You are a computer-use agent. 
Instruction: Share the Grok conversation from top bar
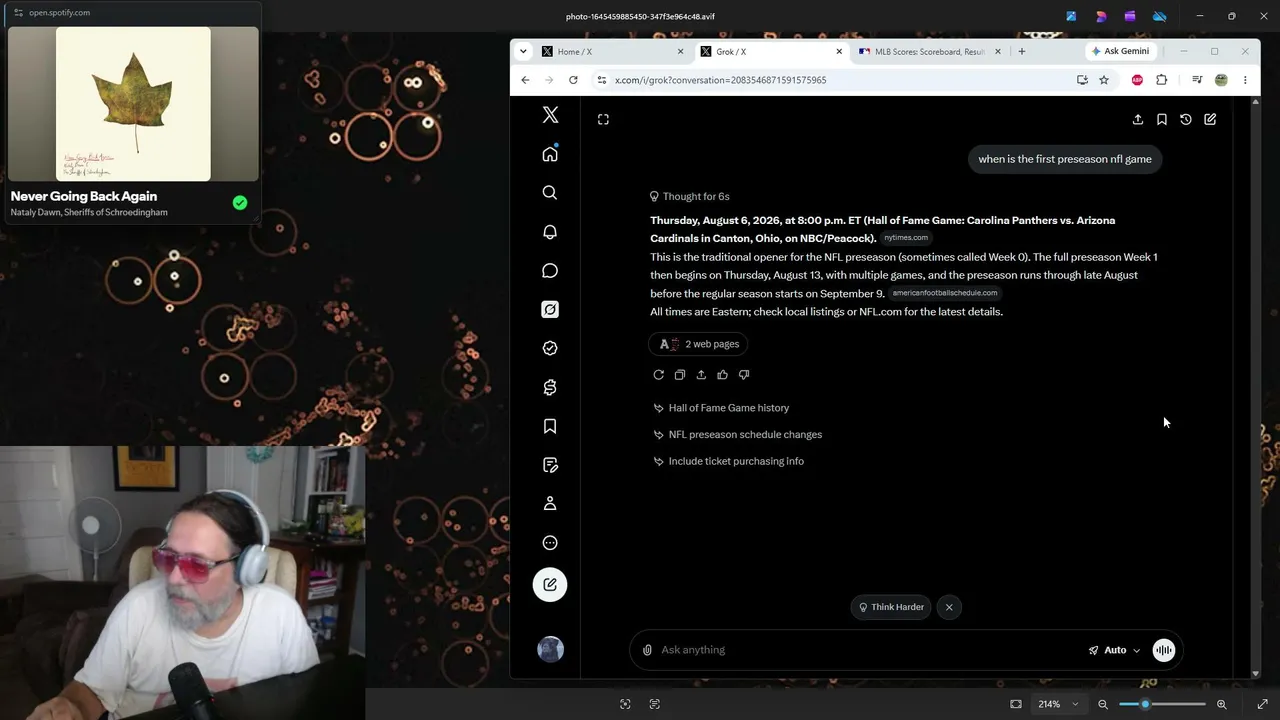pyautogui.click(x=1138, y=119)
